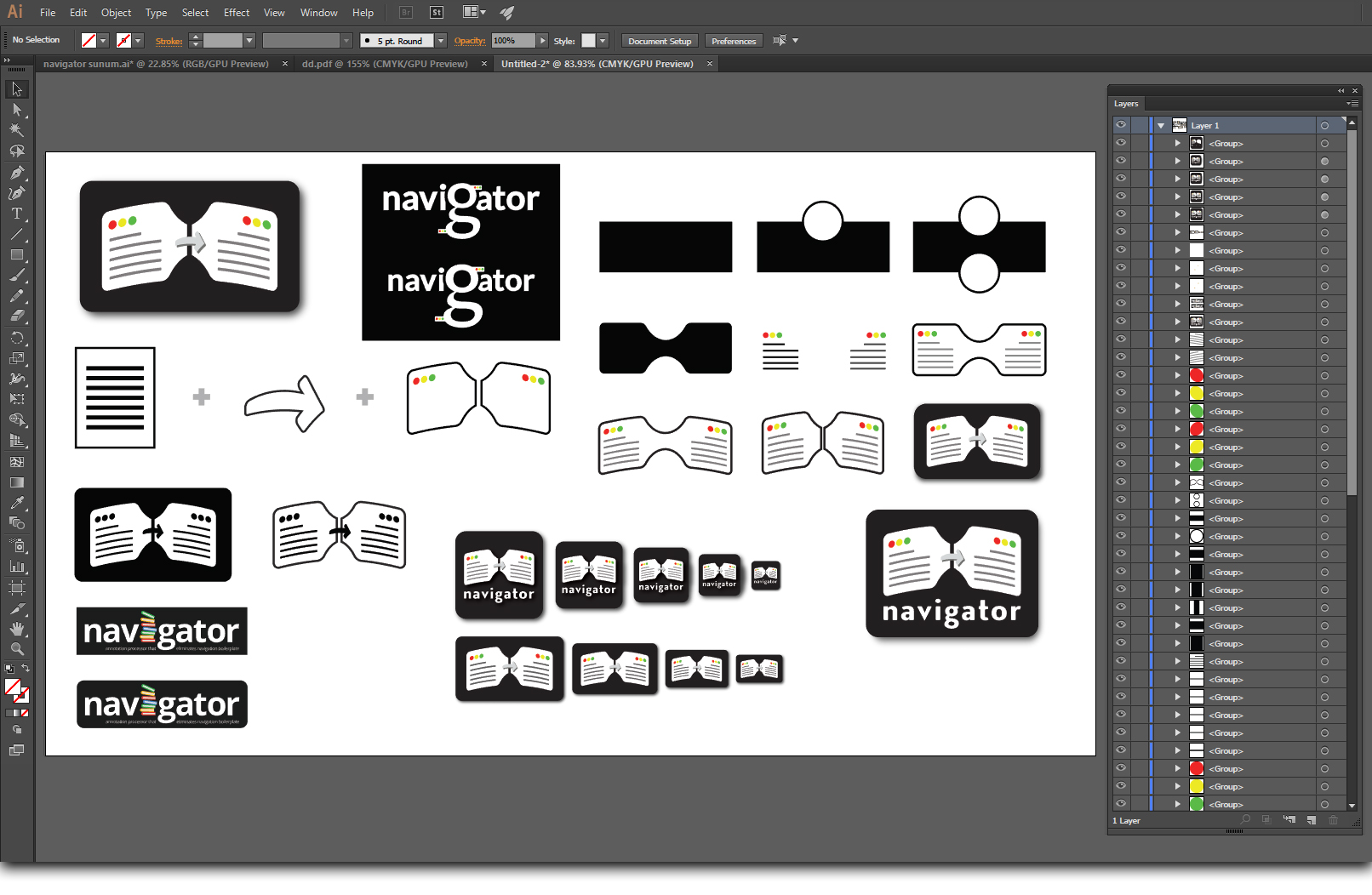Select the Width tool
Screen dimensions: 1372x895
17,379
